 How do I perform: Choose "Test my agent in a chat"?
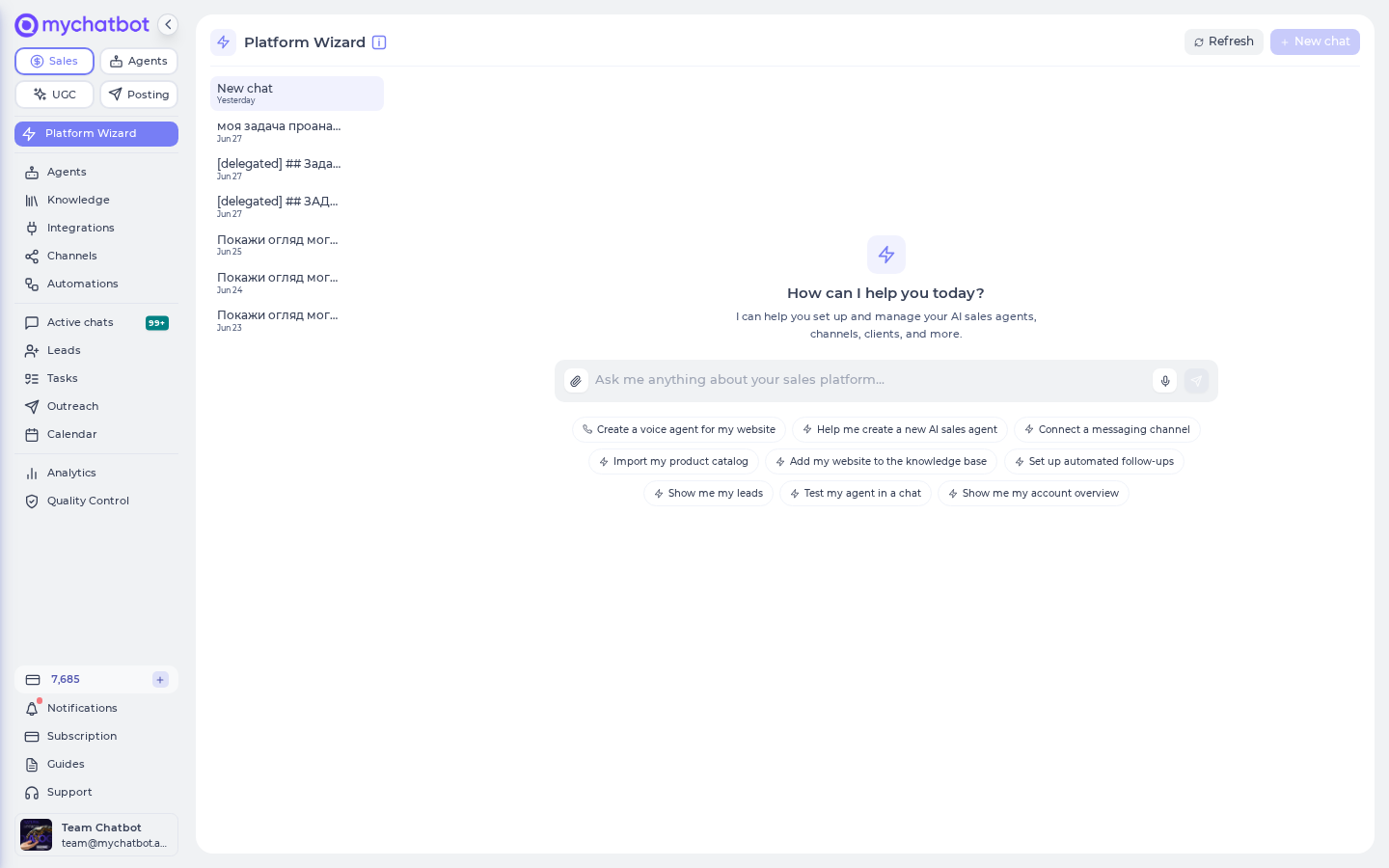click(x=856, y=494)
